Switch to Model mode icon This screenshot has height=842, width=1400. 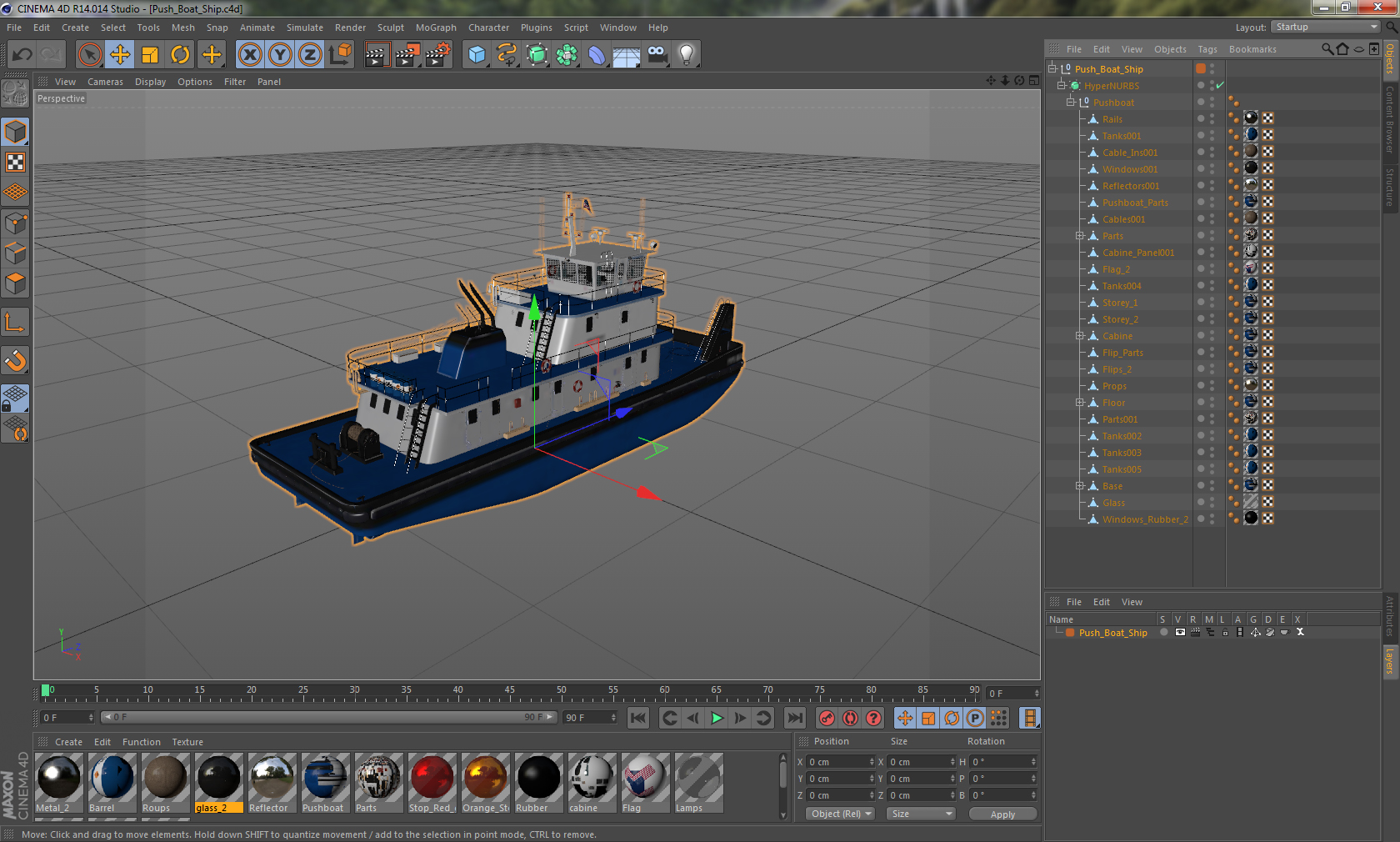coord(16,132)
